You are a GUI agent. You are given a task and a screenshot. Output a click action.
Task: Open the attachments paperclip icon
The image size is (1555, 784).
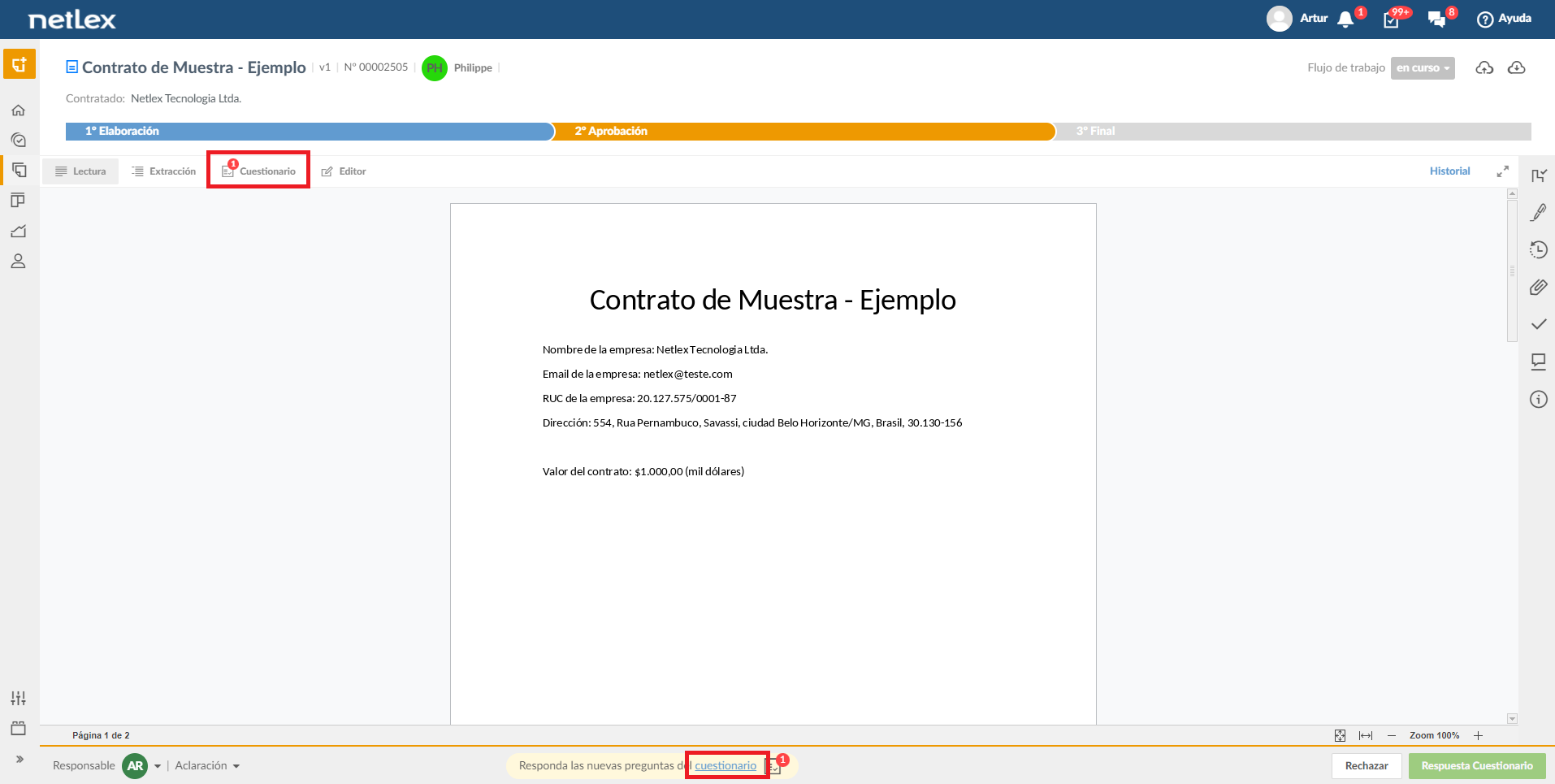[x=1538, y=287]
